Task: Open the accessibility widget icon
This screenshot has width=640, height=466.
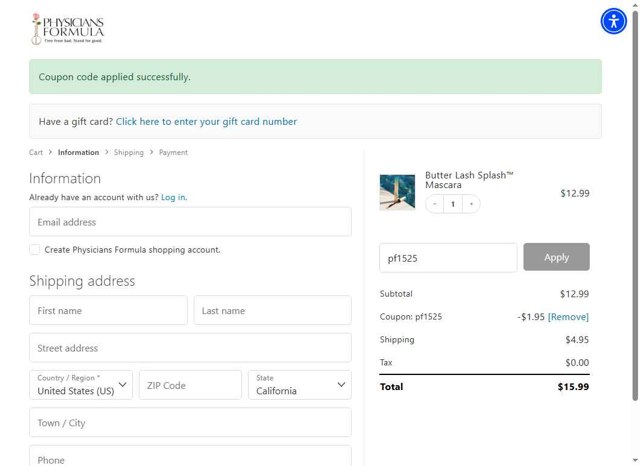Action: (x=613, y=21)
